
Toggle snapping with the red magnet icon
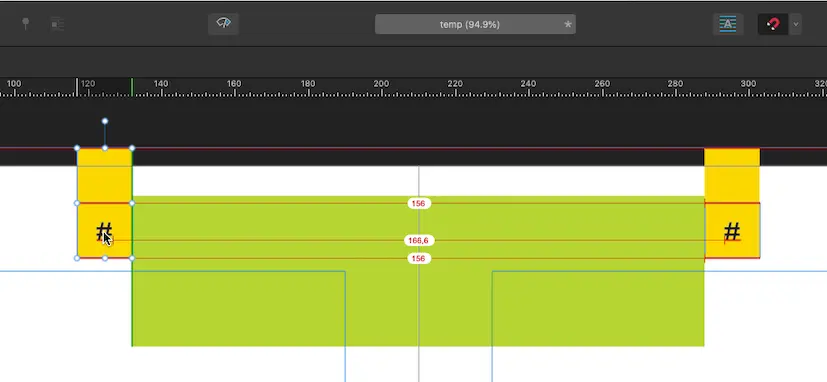coord(773,24)
